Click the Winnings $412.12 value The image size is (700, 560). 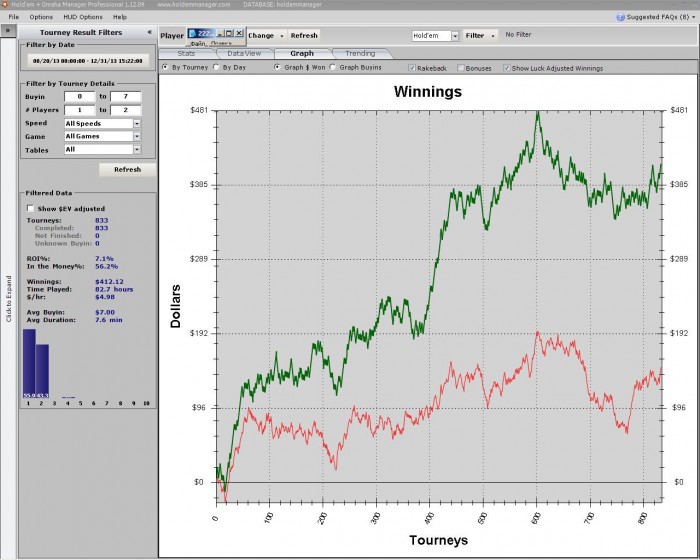tap(109, 281)
